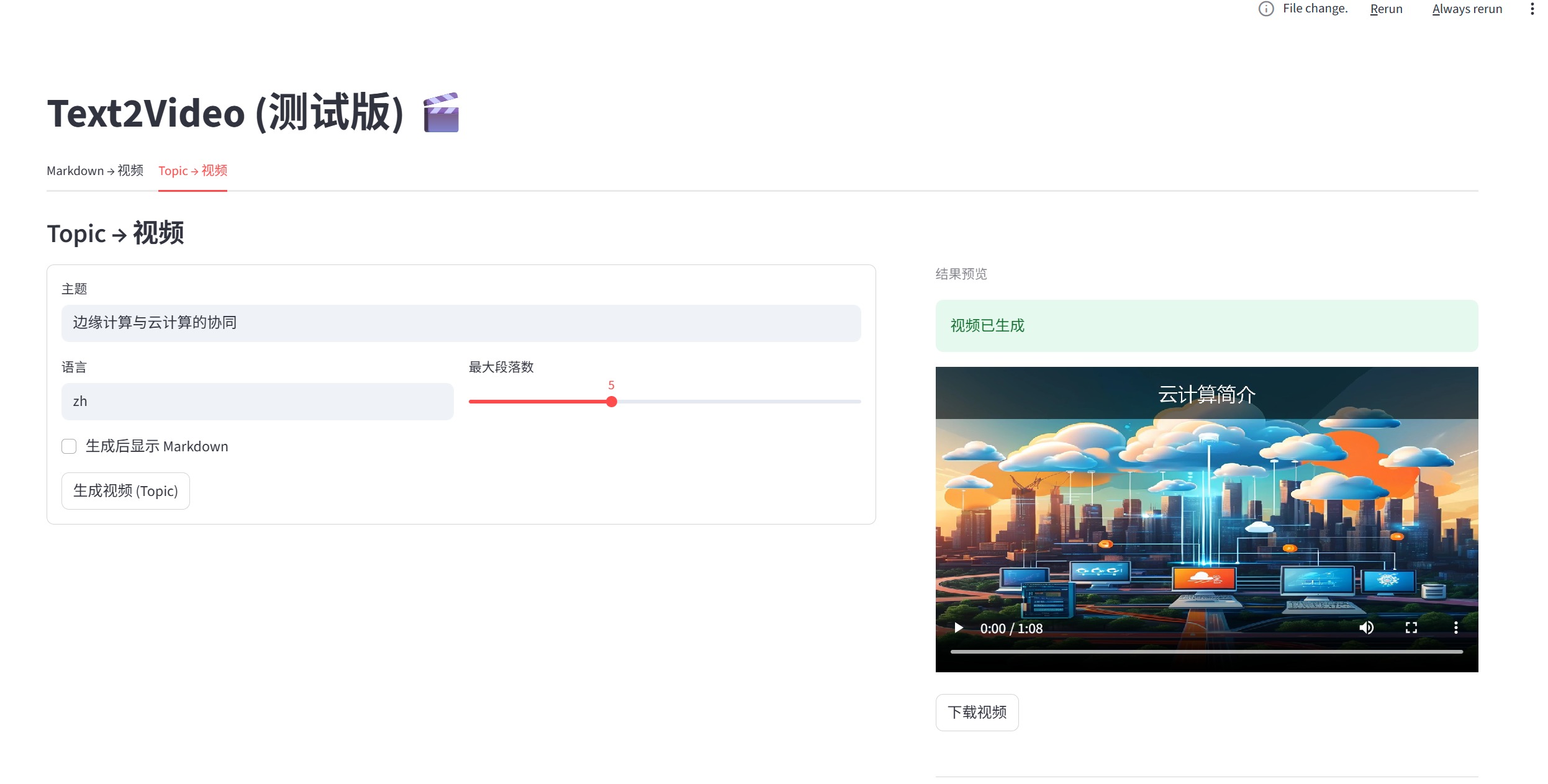Play the generated video
The width and height of the screenshot is (1548, 784).
pyautogui.click(x=958, y=628)
